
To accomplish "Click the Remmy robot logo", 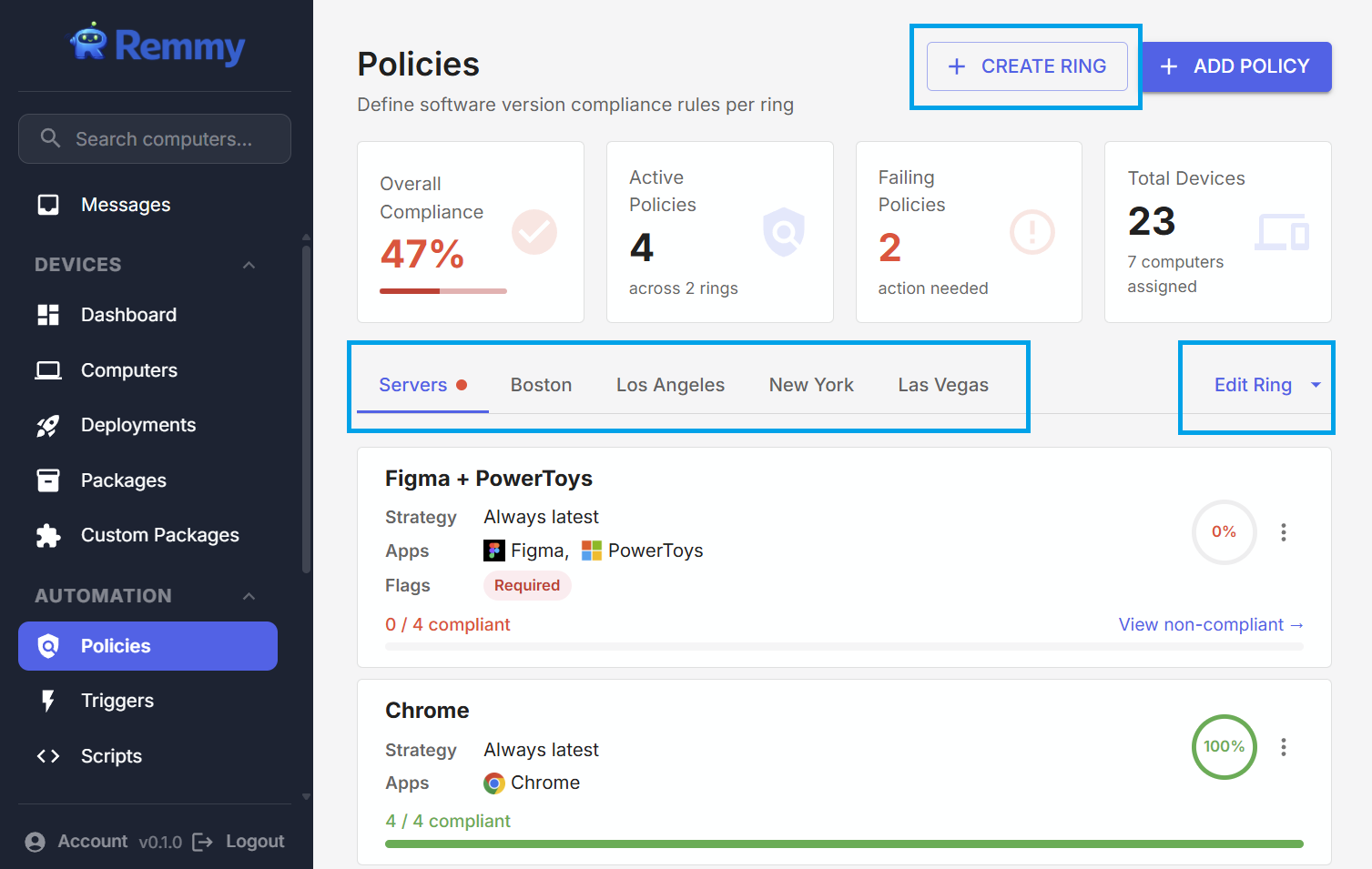I will point(89,43).
